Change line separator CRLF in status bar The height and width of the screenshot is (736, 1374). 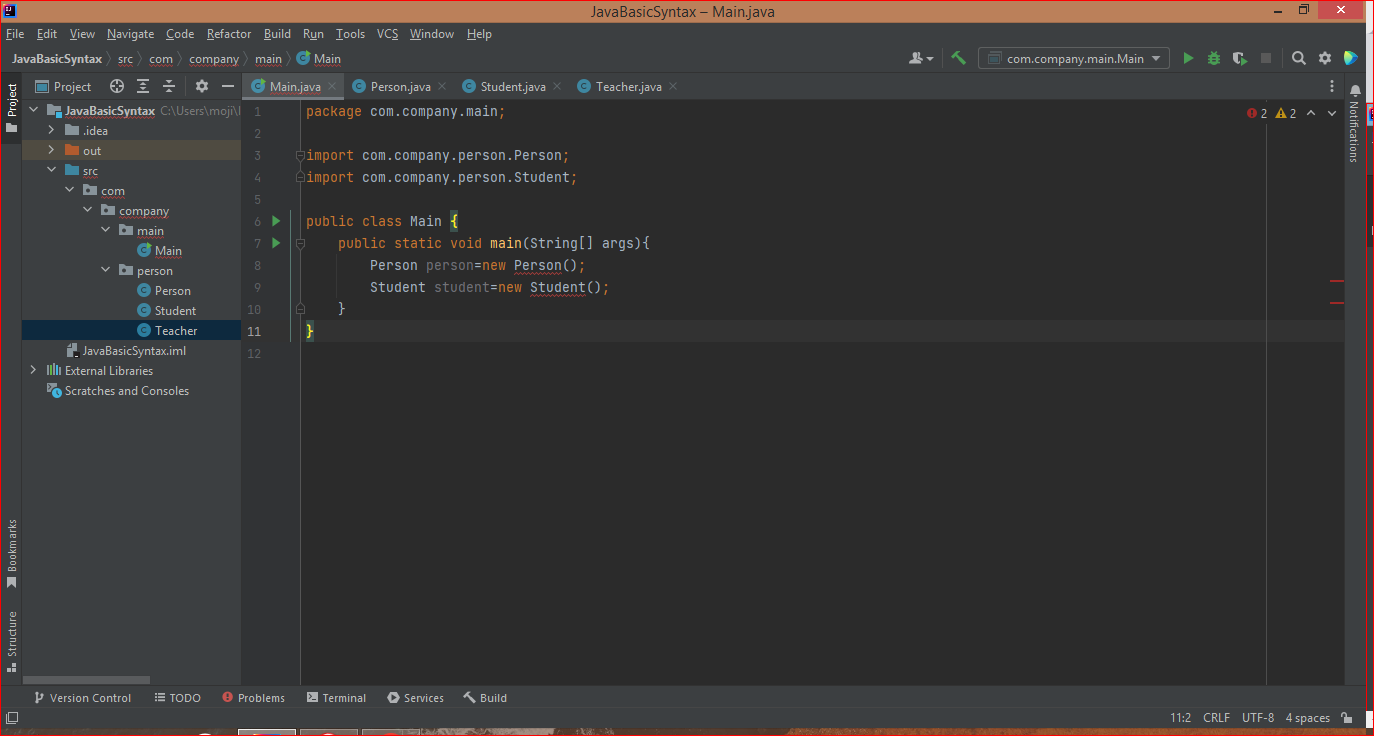[1216, 718]
